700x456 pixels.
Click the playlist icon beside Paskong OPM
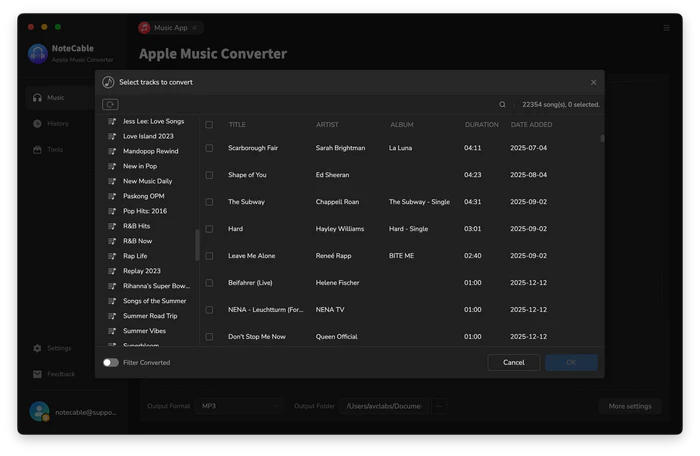pos(112,196)
